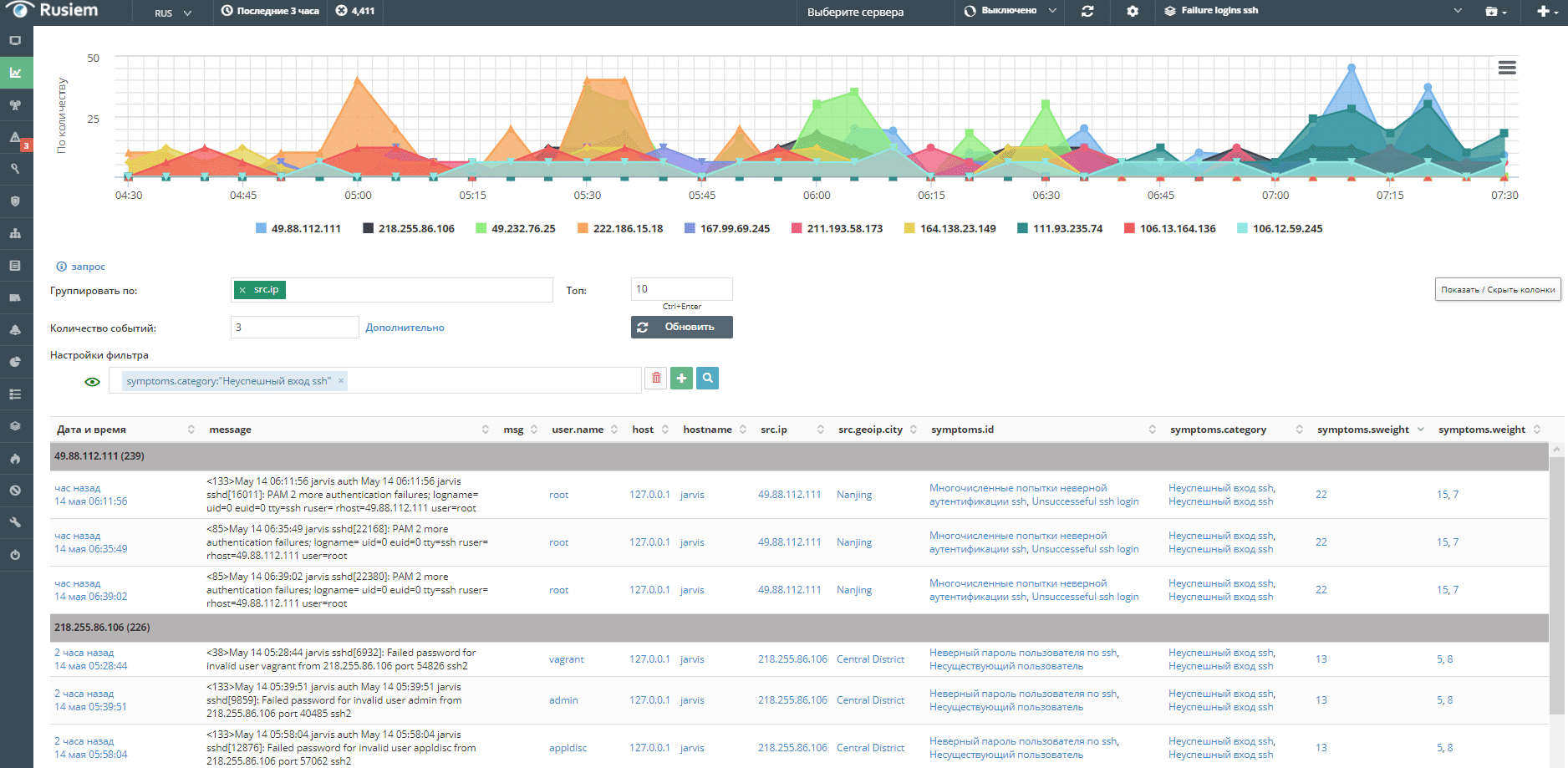The height and width of the screenshot is (768, 1568).
Task: Click the Количество событий input field
Action: (x=294, y=328)
